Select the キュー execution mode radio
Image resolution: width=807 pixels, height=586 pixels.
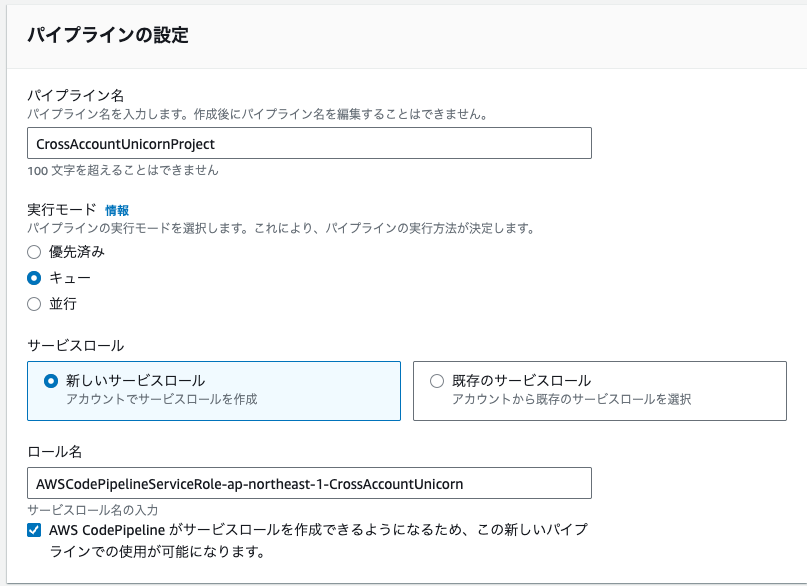(34, 278)
